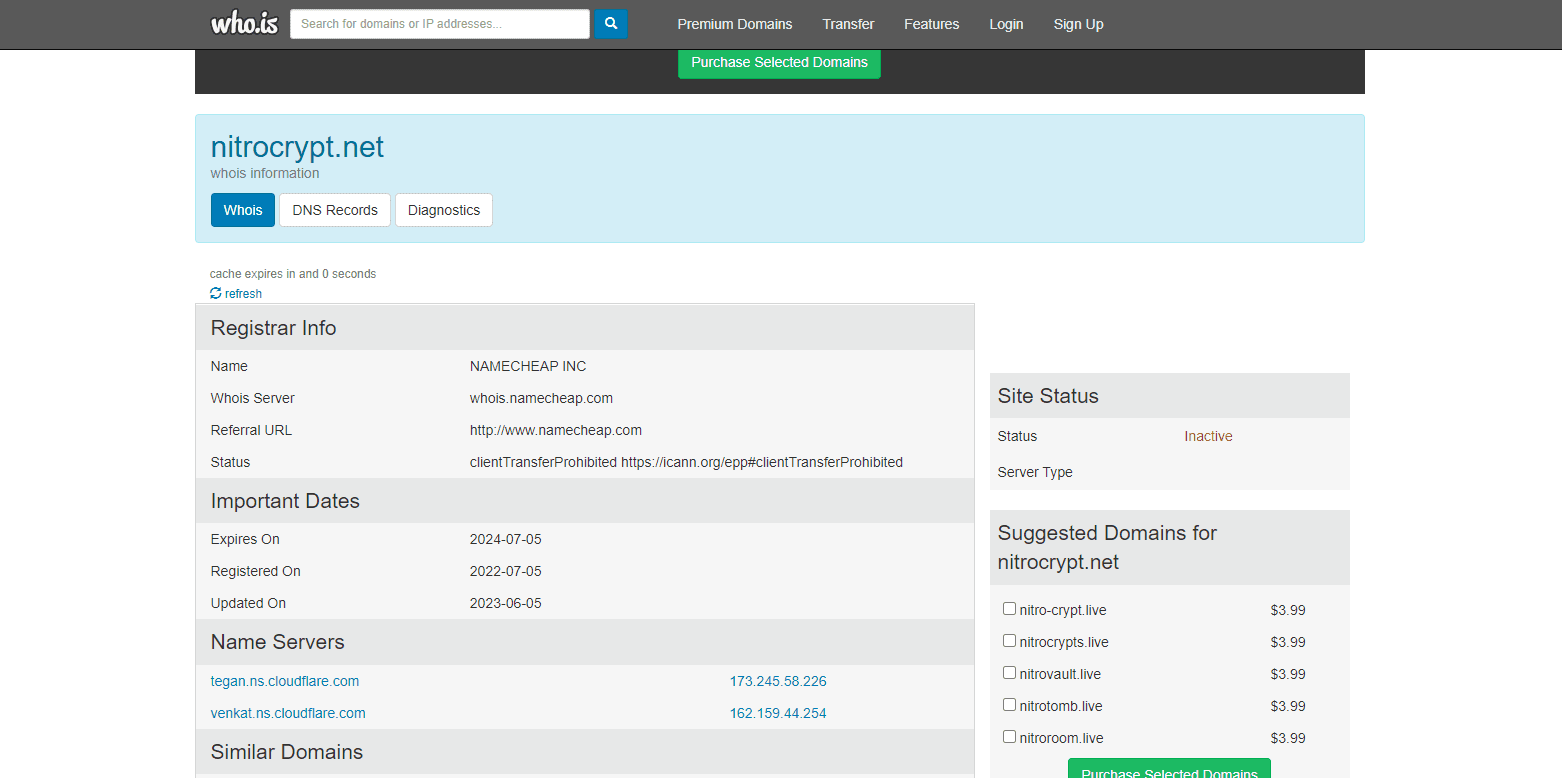The image size is (1562, 778).
Task: Switch to the DNS Records tab
Action: point(335,210)
